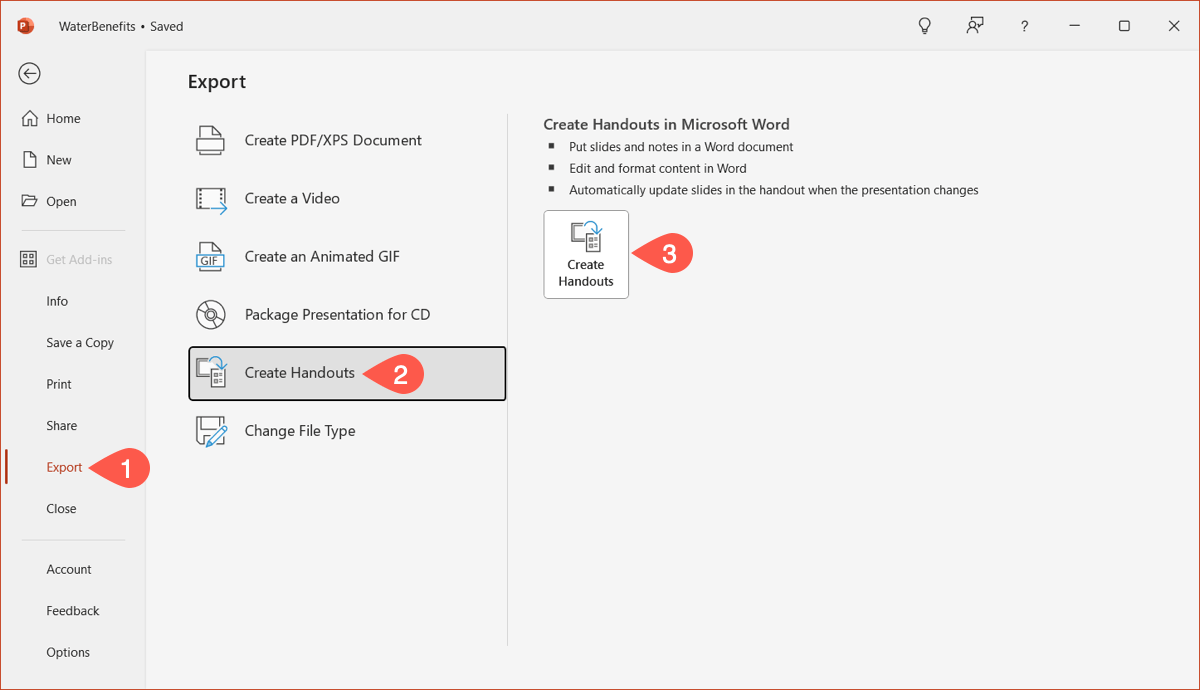Click the New blank page icon in sidebar
The width and height of the screenshot is (1200, 690).
[30, 160]
